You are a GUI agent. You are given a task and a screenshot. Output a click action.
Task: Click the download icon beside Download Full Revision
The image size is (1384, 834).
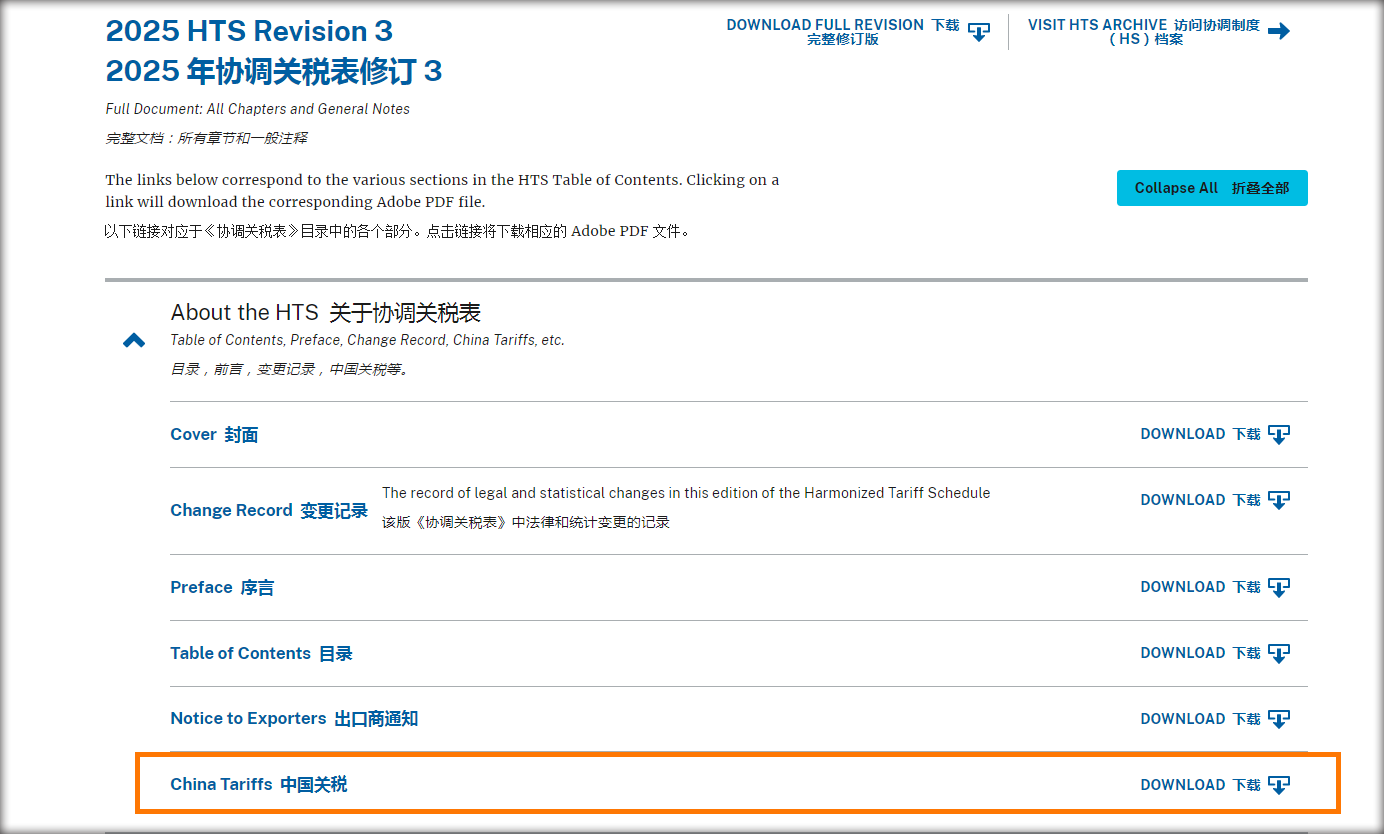(x=979, y=32)
